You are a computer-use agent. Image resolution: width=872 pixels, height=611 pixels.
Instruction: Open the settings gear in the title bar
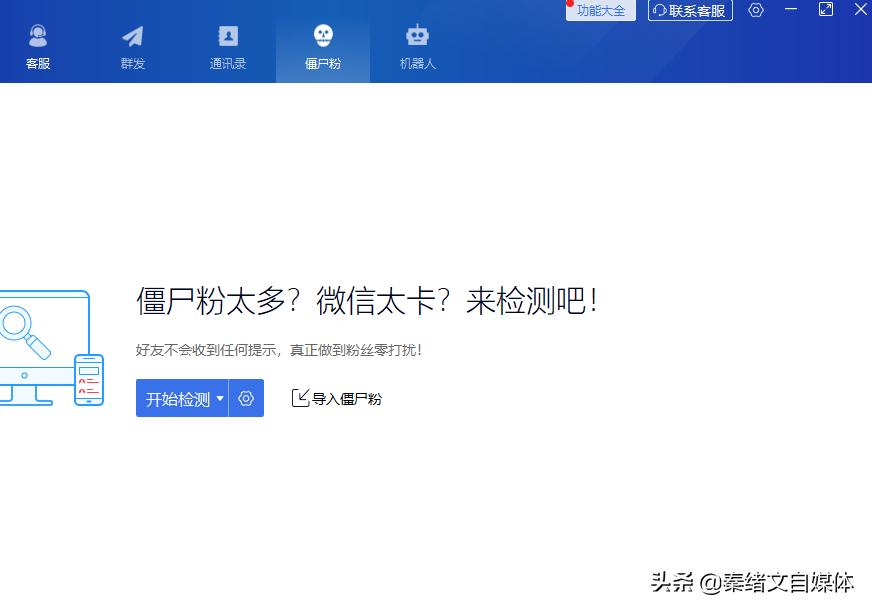pos(755,10)
